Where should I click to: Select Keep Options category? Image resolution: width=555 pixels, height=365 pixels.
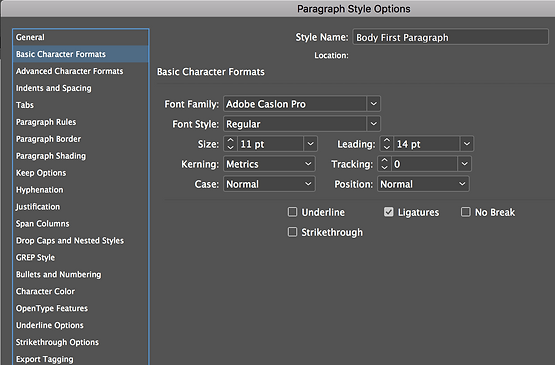pyautogui.click(x=81, y=173)
